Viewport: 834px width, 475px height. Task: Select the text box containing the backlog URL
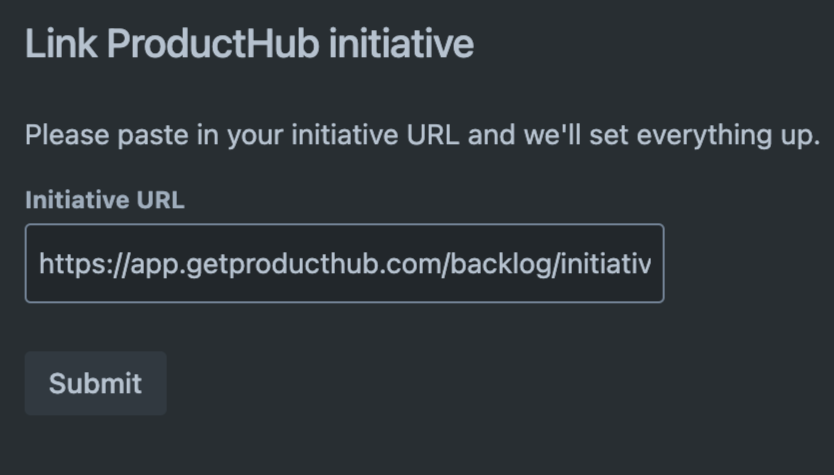click(344, 263)
